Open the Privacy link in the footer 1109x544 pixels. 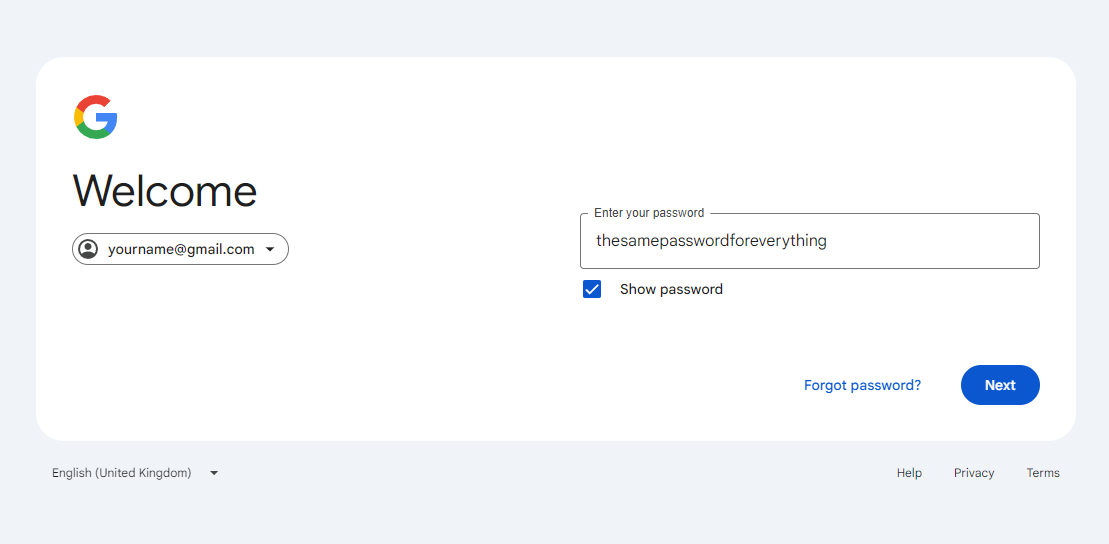pyautogui.click(x=974, y=473)
